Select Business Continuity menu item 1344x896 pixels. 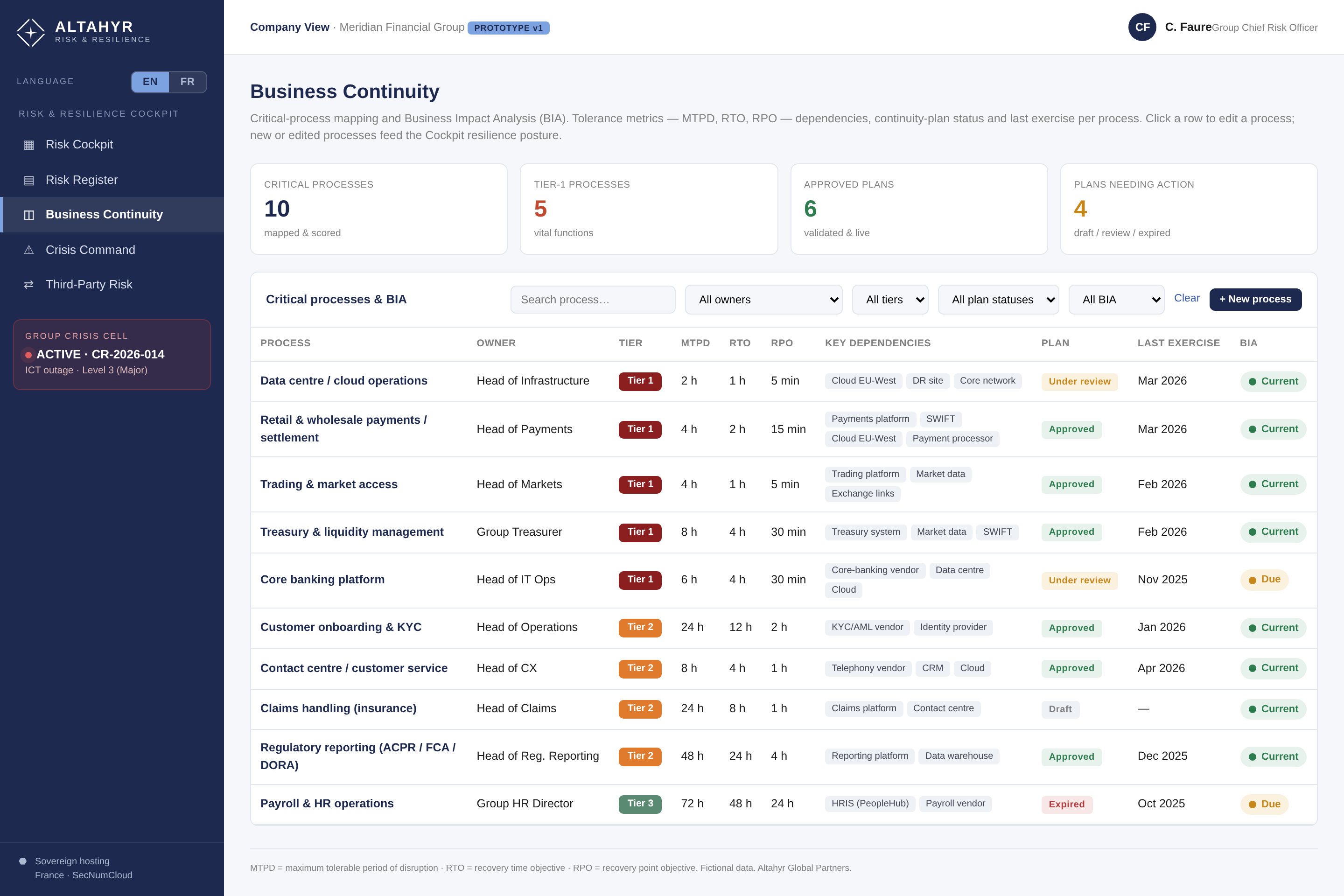point(112,215)
